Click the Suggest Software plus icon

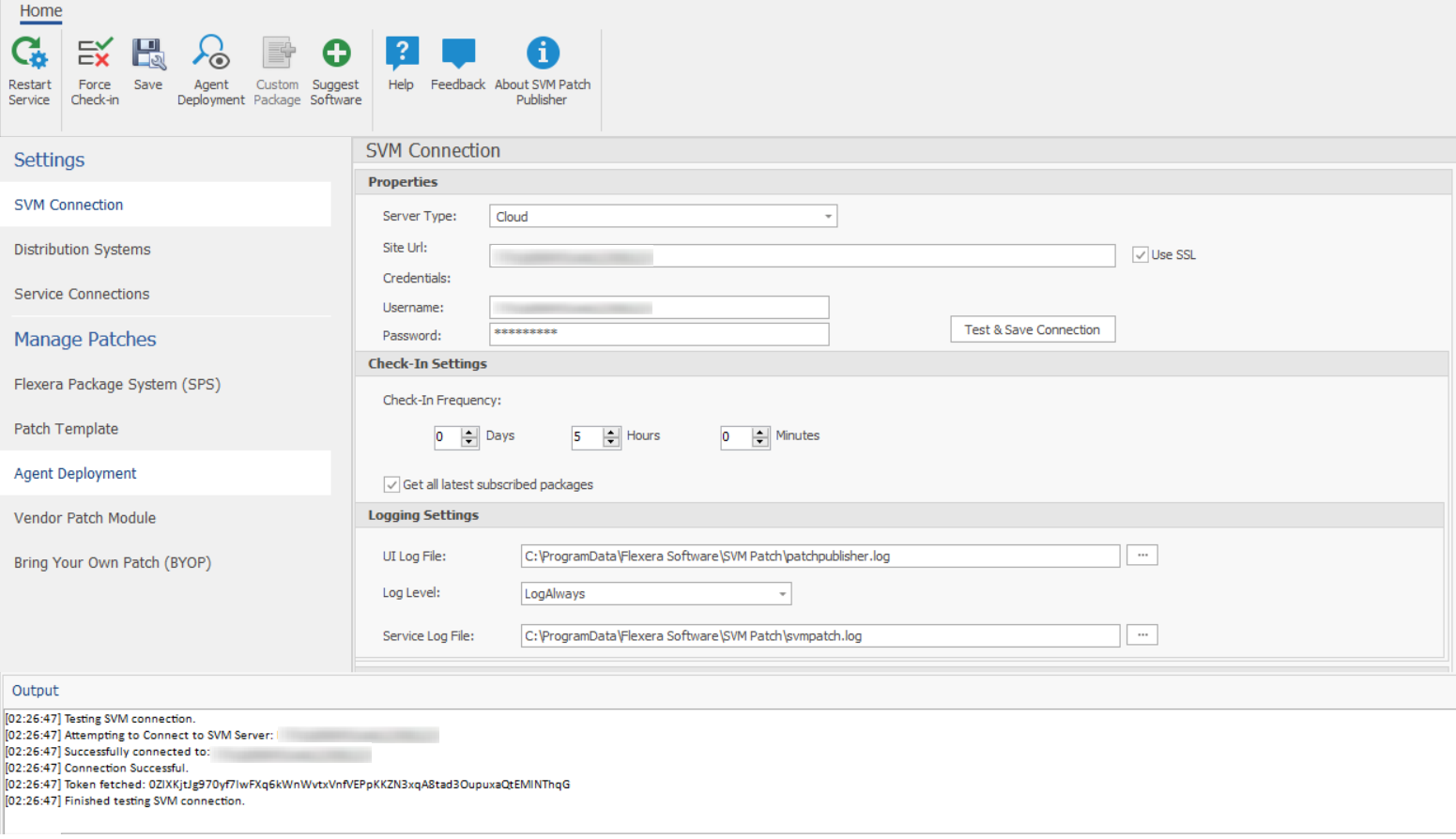point(336,53)
